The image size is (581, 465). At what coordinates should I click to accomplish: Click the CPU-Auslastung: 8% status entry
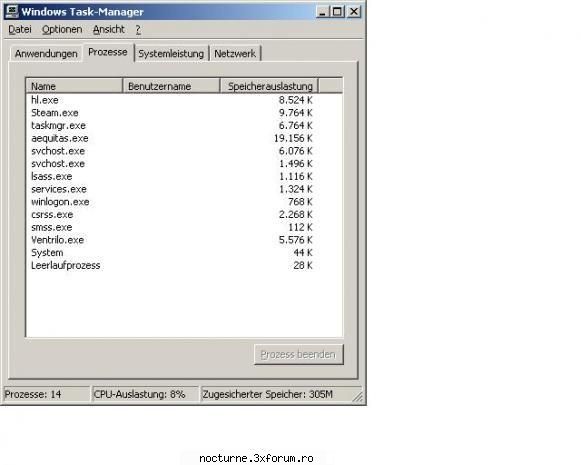[145, 394]
